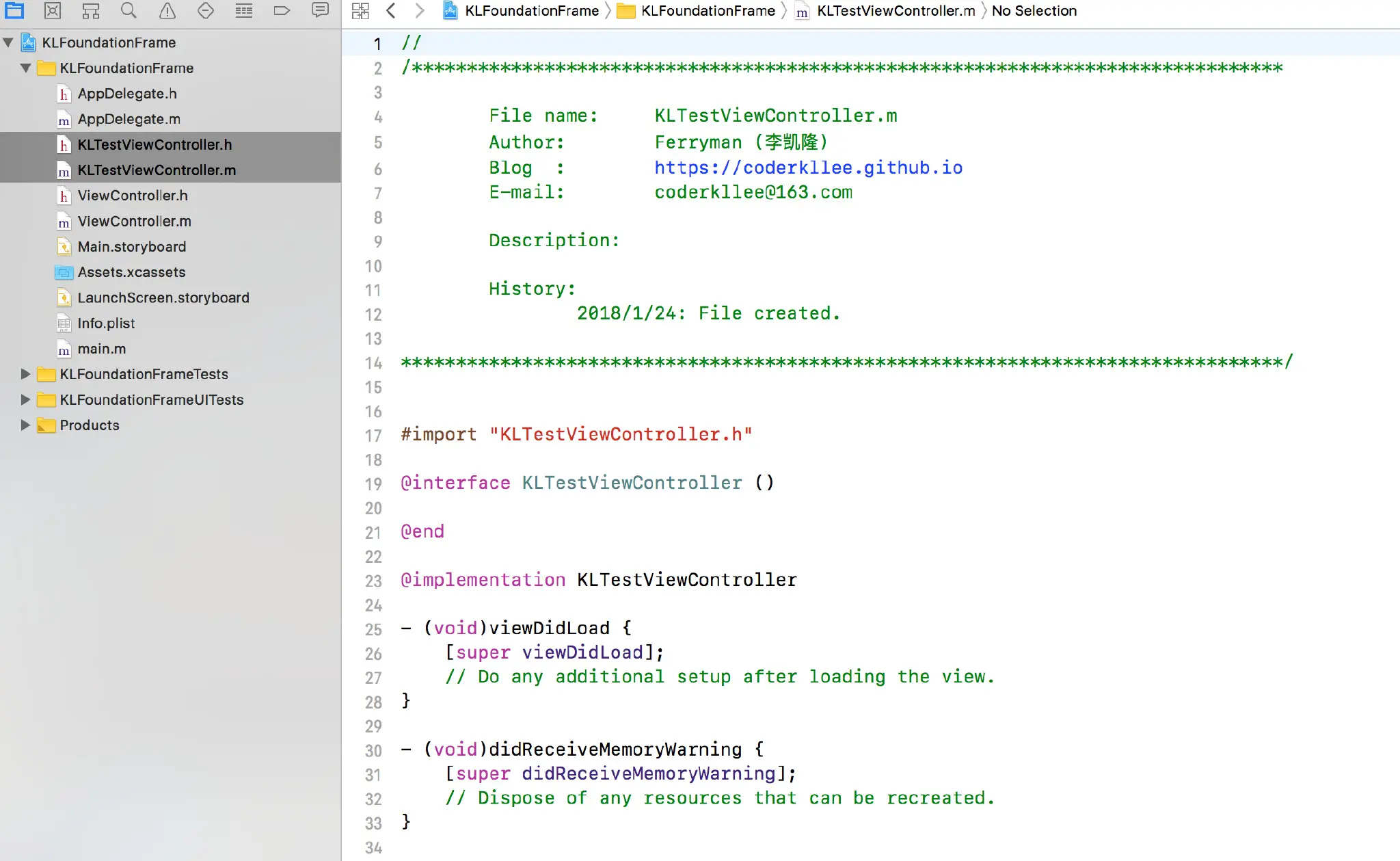This screenshot has height=861, width=1400.
Task: Click KLTestViewController.m in the jump bar
Action: (x=896, y=11)
